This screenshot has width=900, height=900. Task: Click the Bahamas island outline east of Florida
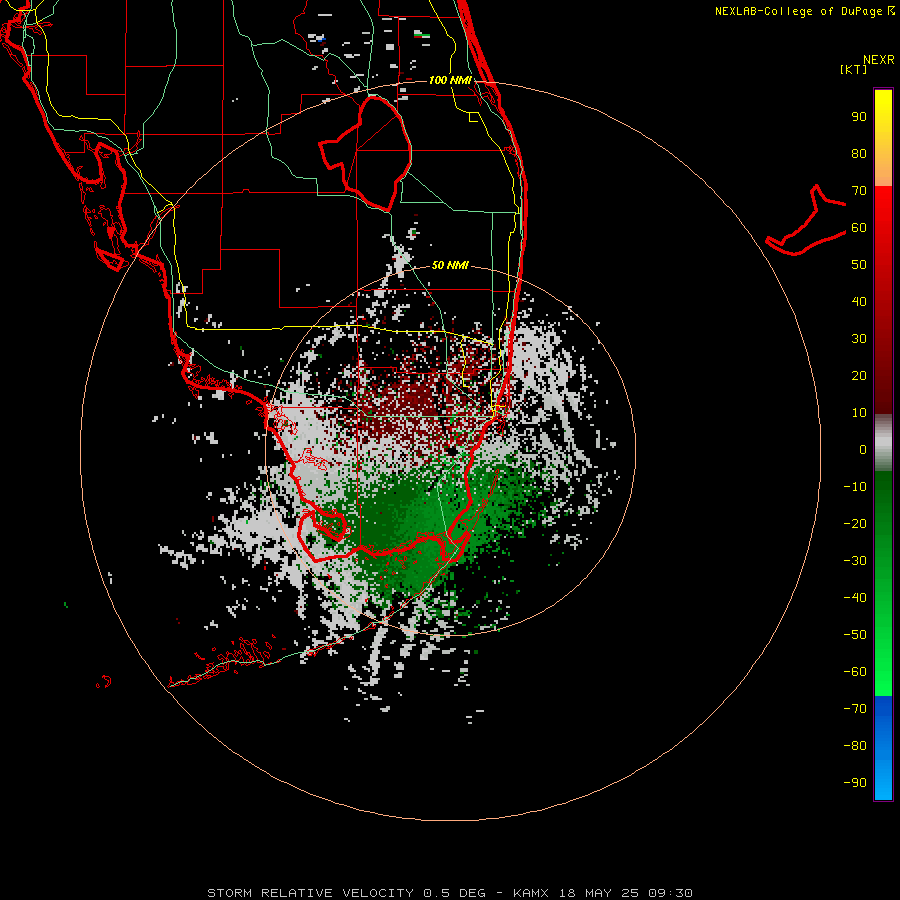pos(806,220)
